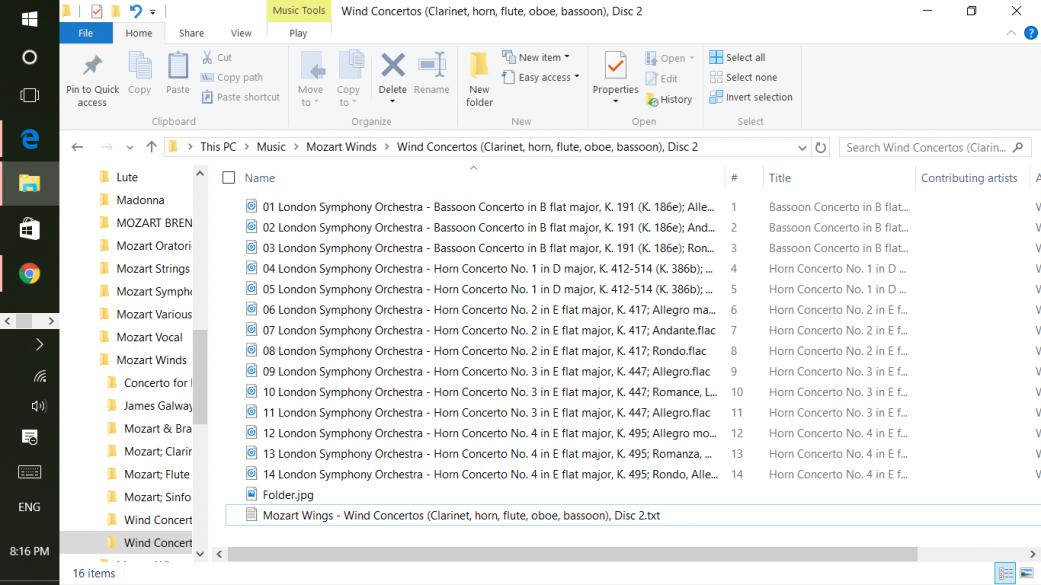Image resolution: width=1041 pixels, height=585 pixels.
Task: Open the Properties icon in the ribbon
Action: [x=615, y=68]
